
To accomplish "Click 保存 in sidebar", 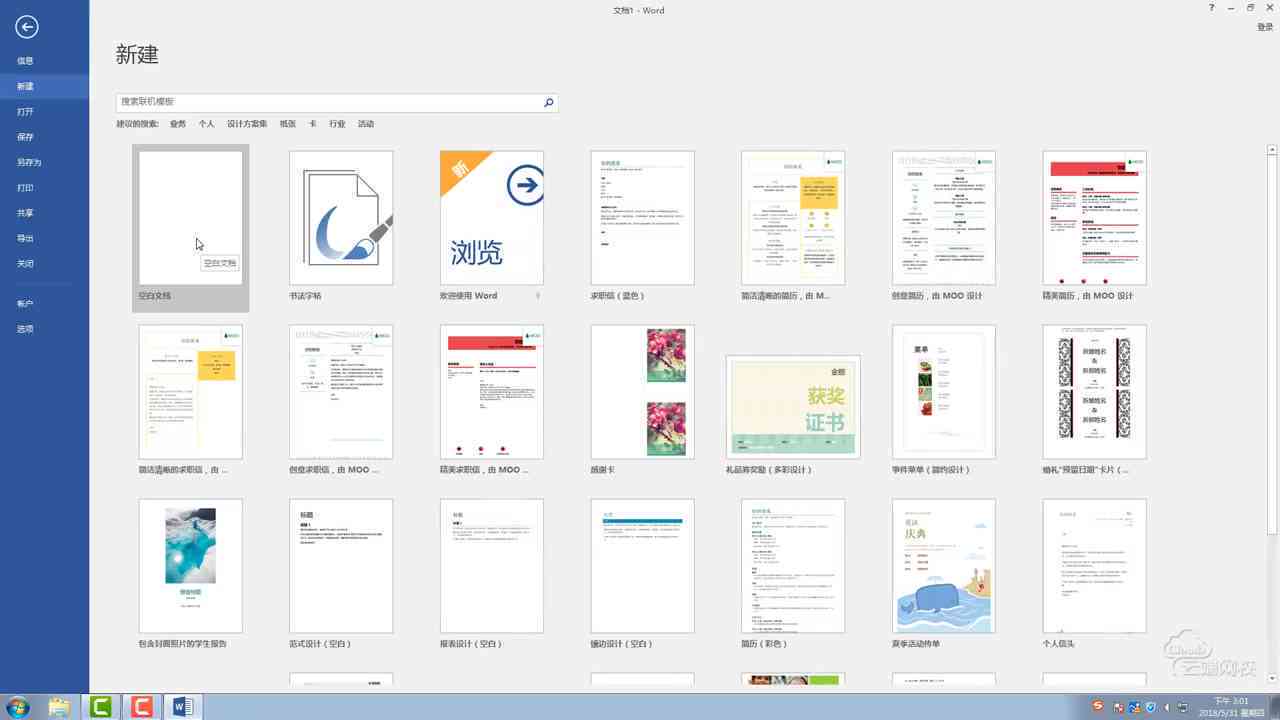I will coord(25,137).
